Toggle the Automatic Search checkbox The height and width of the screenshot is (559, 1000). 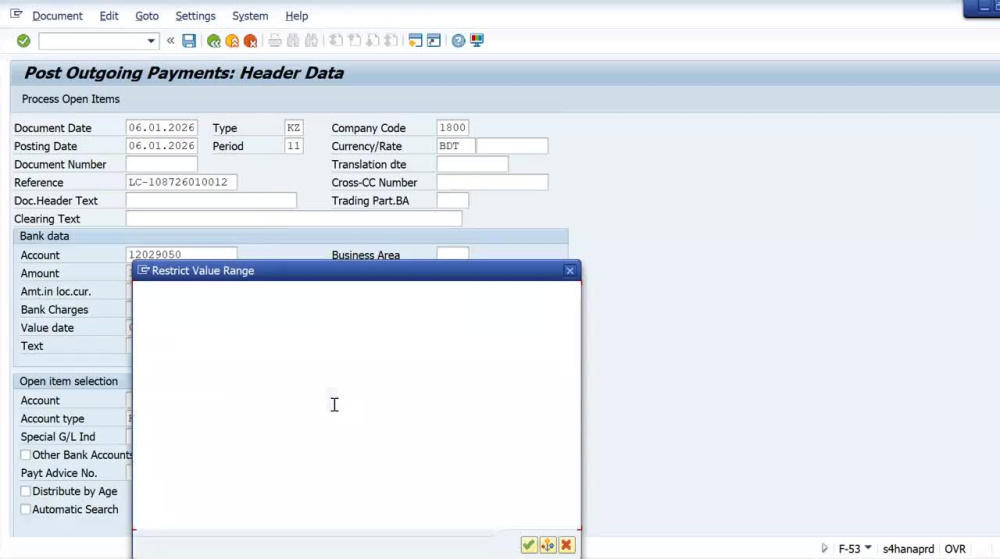[26, 510]
